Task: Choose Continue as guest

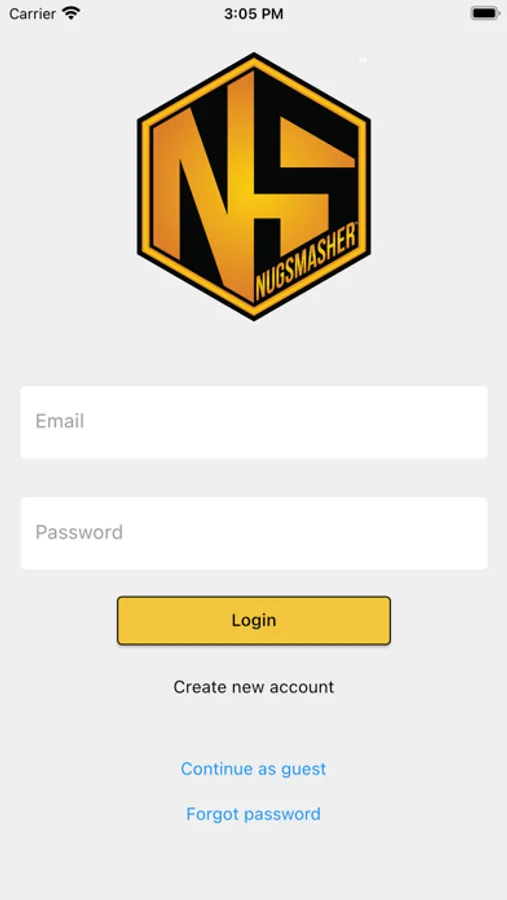Action: (253, 769)
